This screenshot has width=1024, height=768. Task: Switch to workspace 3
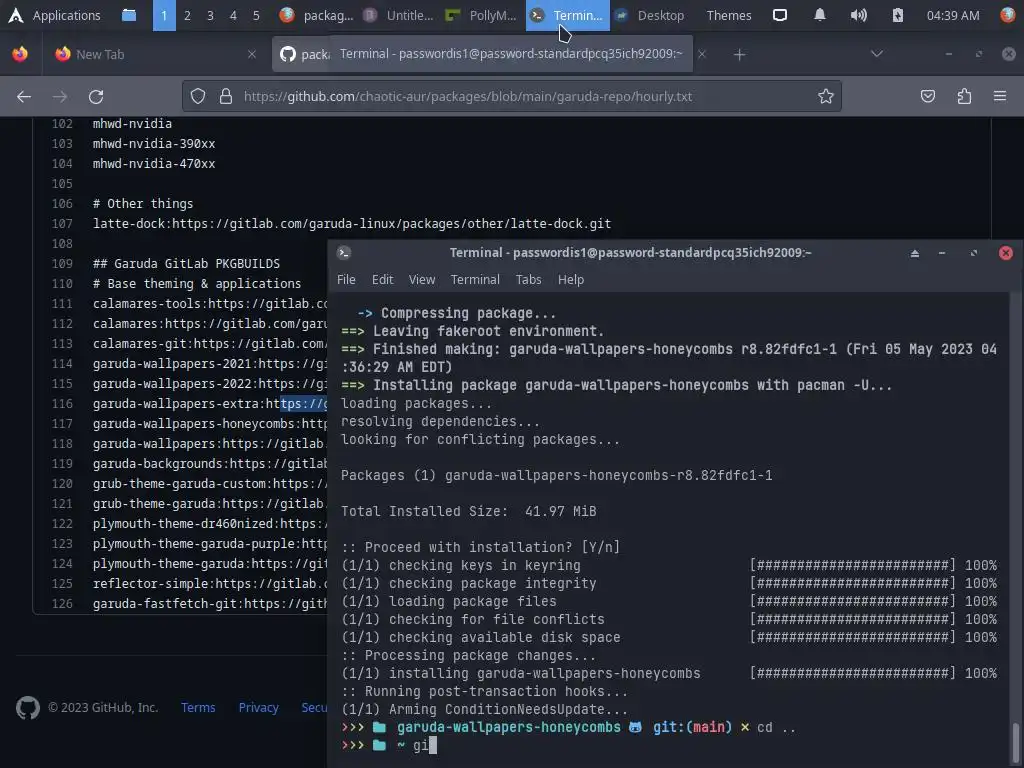[x=210, y=15]
